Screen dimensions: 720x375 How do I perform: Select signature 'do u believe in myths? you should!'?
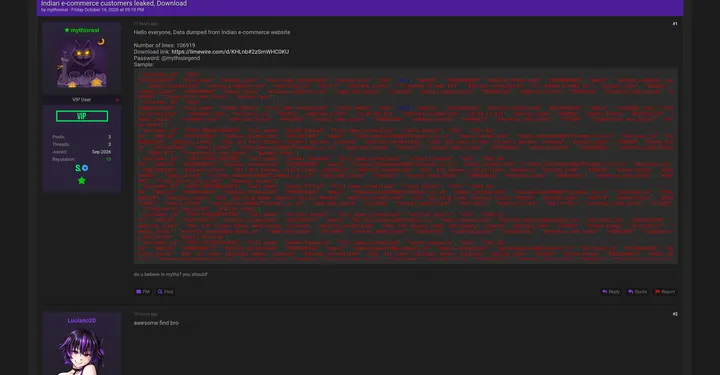(170, 274)
